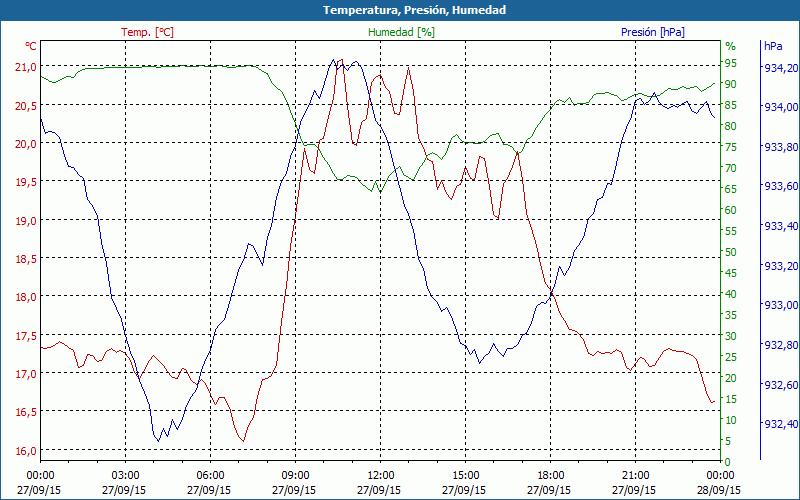Click the '55' humidity axis value
Viewport: 800px width, 500px height.
point(731,231)
